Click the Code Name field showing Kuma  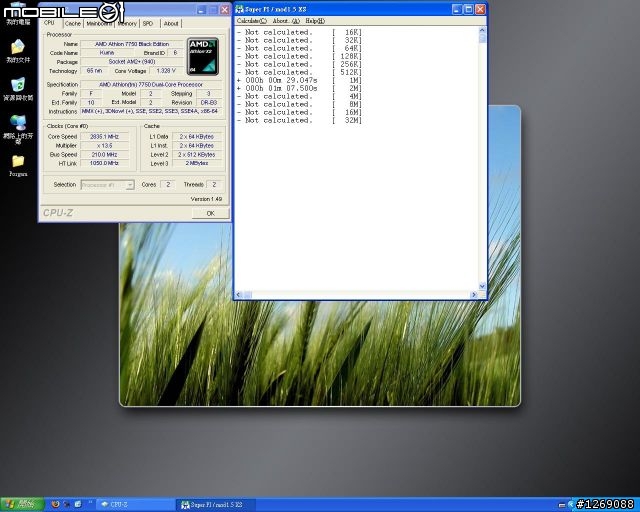click(x=107, y=53)
